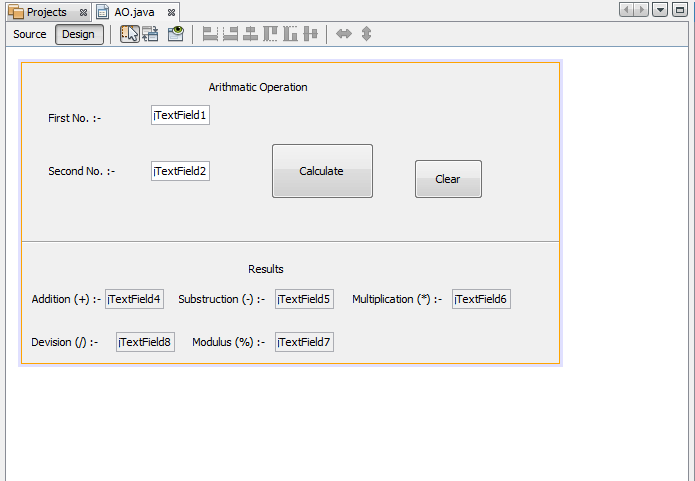Click the Align Right in Column icon
695x481 pixels.
point(230,34)
